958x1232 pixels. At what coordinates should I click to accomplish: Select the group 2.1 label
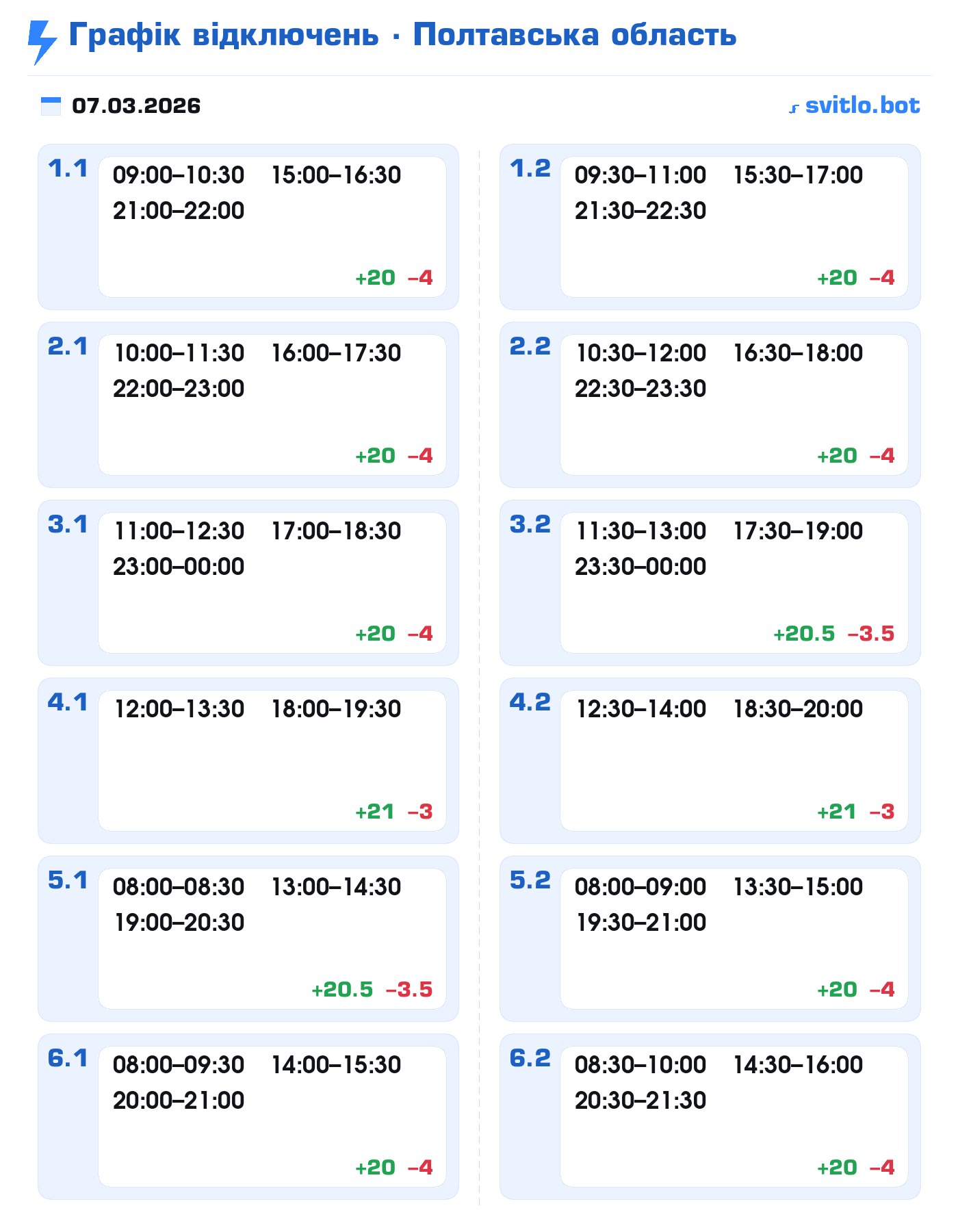click(x=68, y=346)
